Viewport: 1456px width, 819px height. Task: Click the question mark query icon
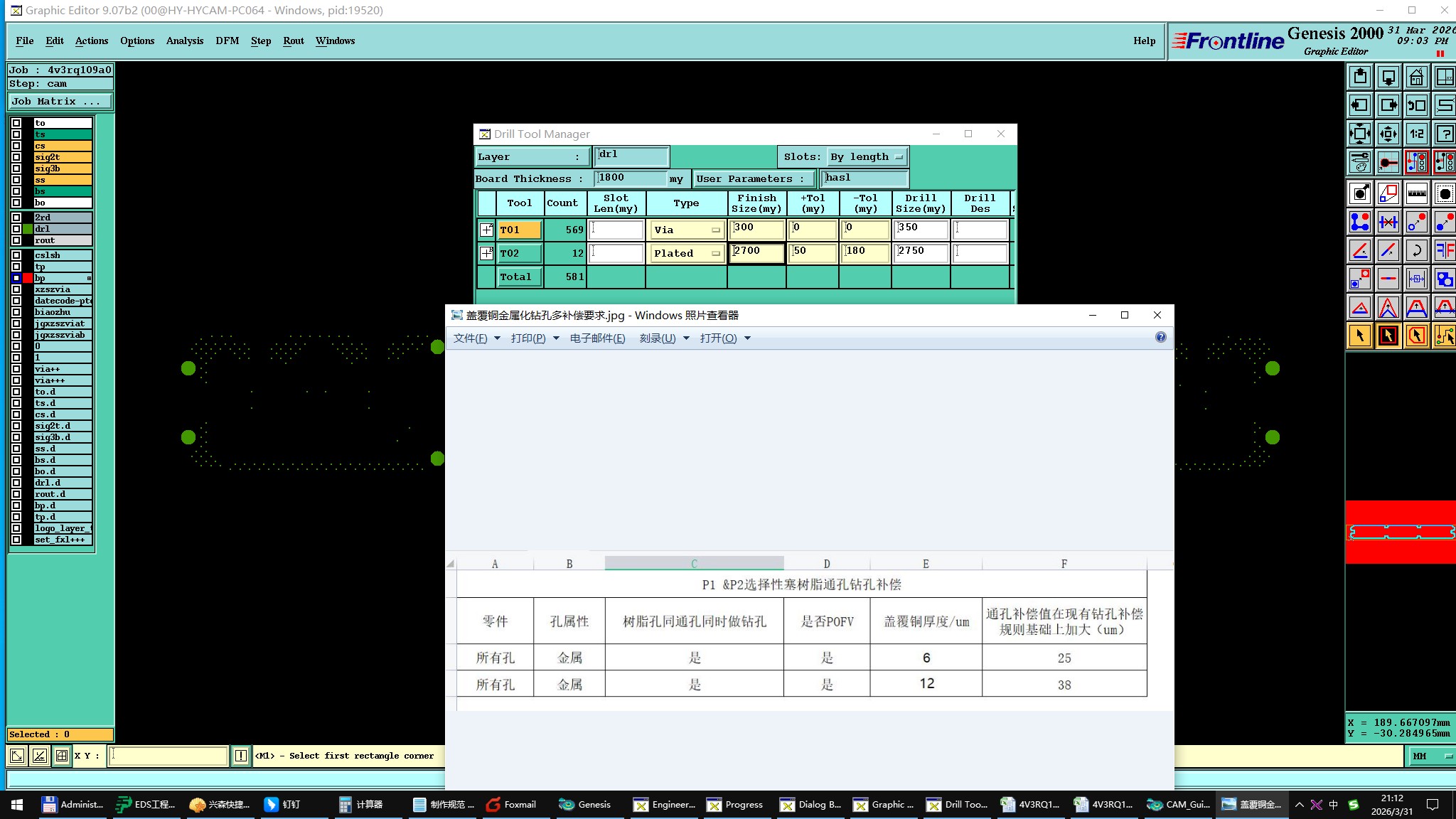click(x=1444, y=134)
